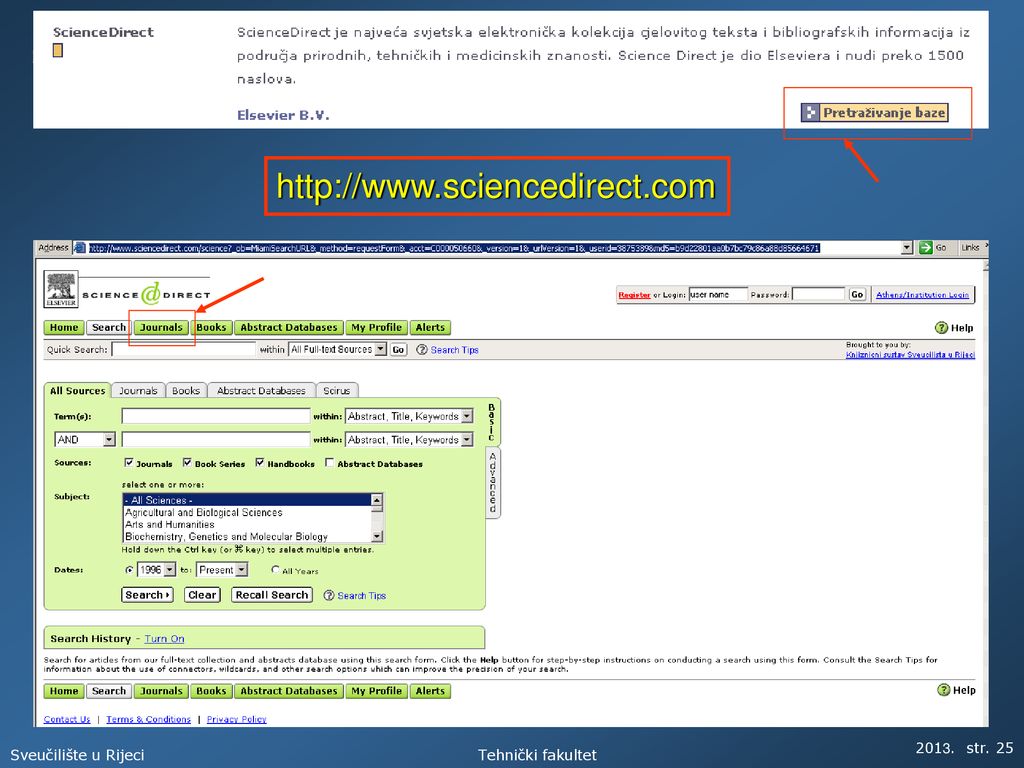Click the second search term input field
Image resolution: width=1024 pixels, height=768 pixels.
(216, 440)
